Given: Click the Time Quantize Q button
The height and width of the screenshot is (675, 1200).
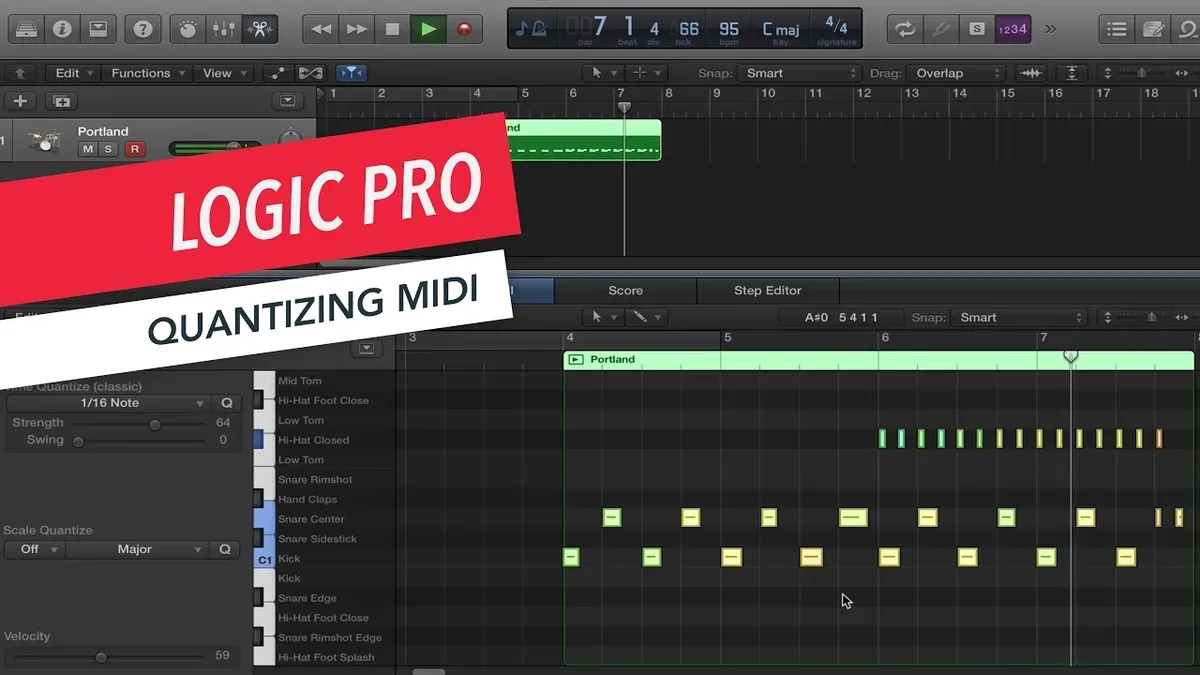Looking at the screenshot, I should [x=227, y=403].
